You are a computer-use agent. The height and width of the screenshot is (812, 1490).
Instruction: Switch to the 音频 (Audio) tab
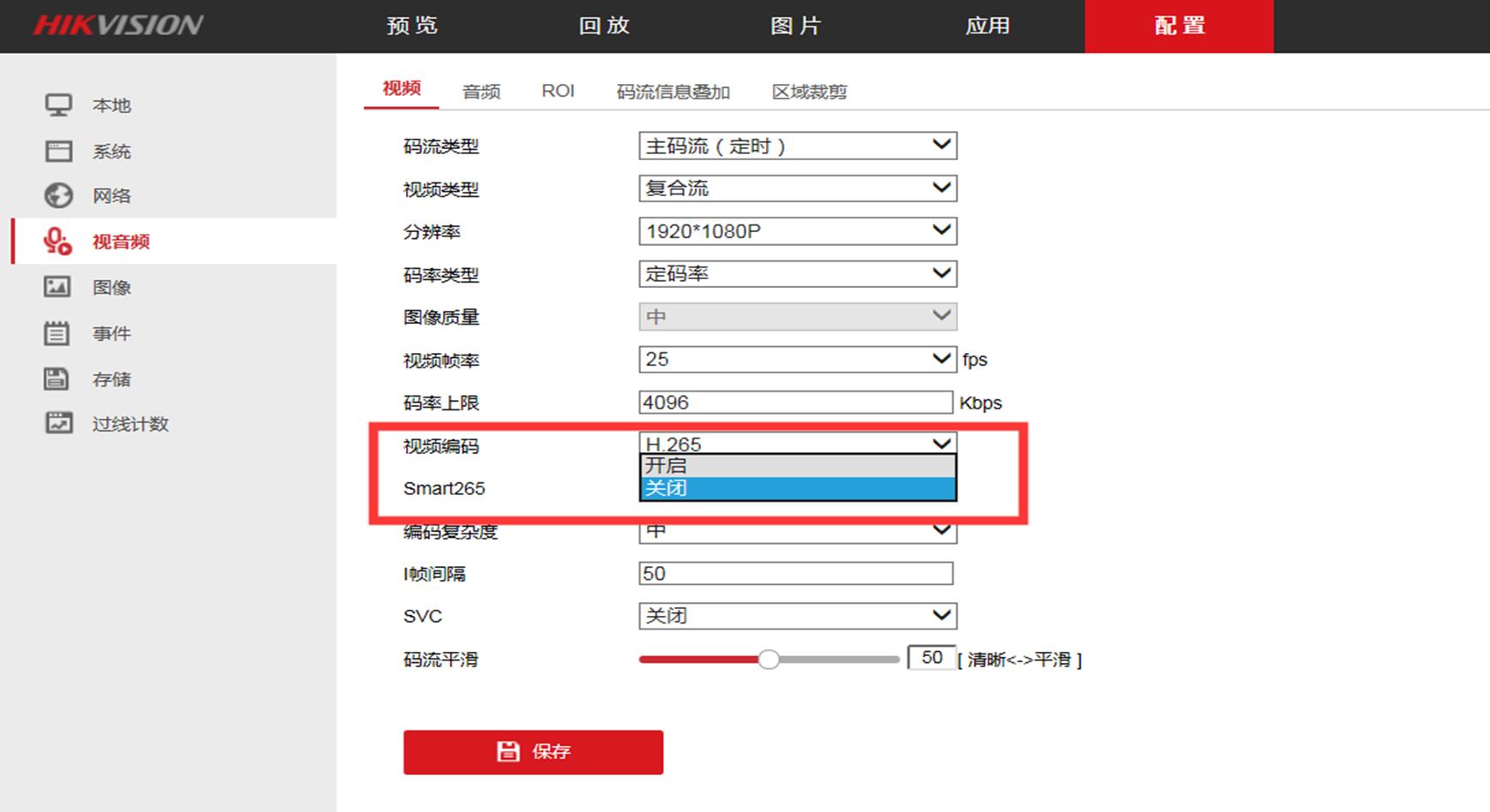tap(481, 92)
